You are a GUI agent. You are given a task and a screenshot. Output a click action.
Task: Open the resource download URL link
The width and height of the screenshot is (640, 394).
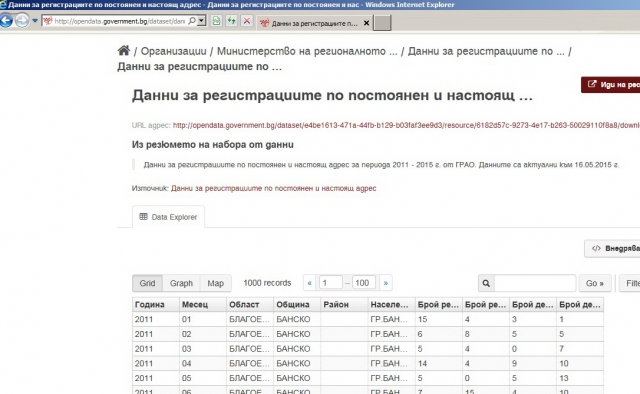406,125
